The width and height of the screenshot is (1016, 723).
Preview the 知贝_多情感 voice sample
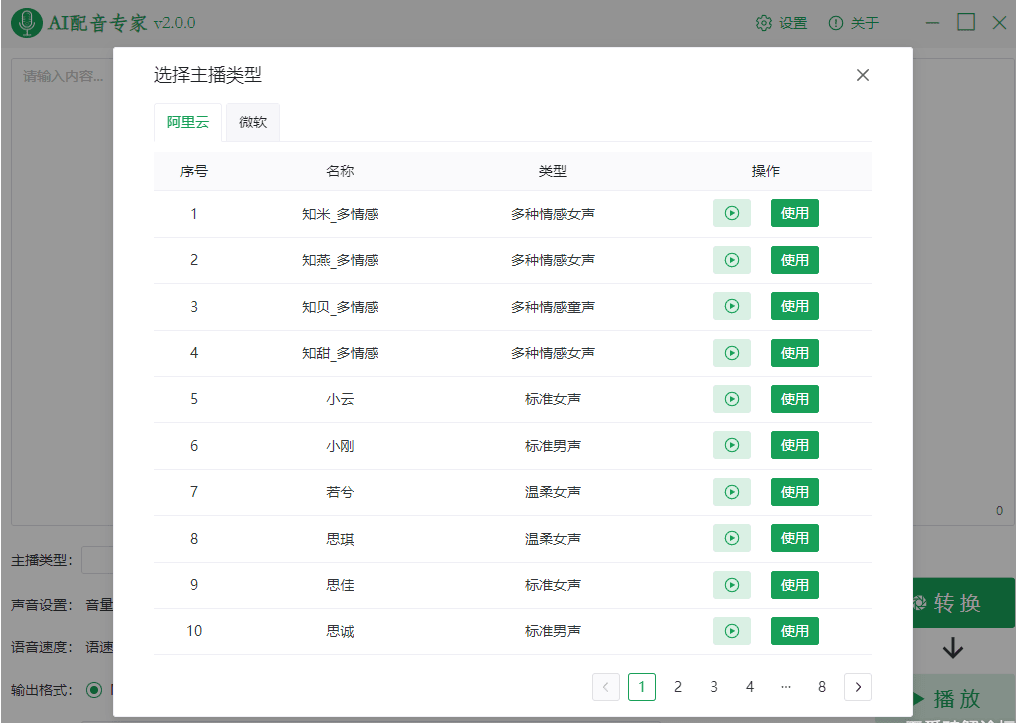[x=731, y=306]
